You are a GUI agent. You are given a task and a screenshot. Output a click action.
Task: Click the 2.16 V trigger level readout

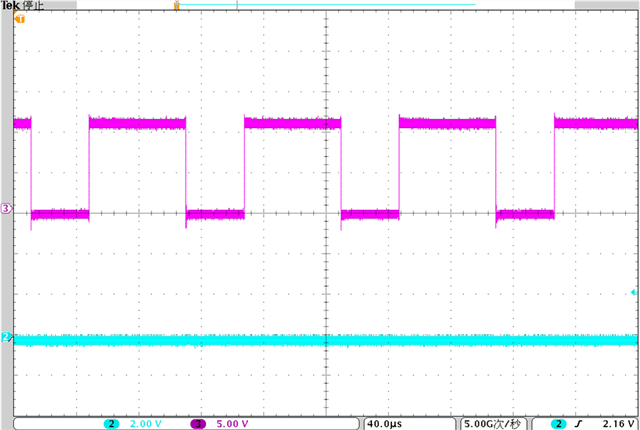point(618,424)
